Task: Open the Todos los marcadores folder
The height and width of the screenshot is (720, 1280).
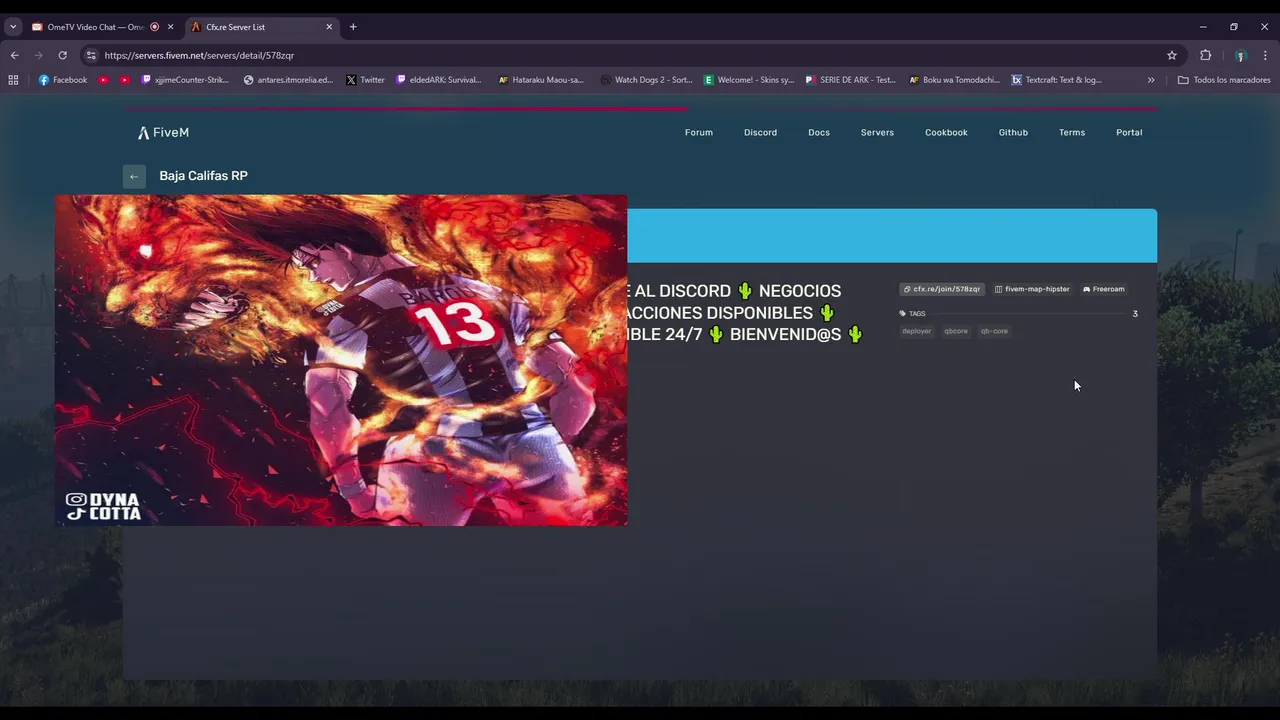Action: (1224, 80)
